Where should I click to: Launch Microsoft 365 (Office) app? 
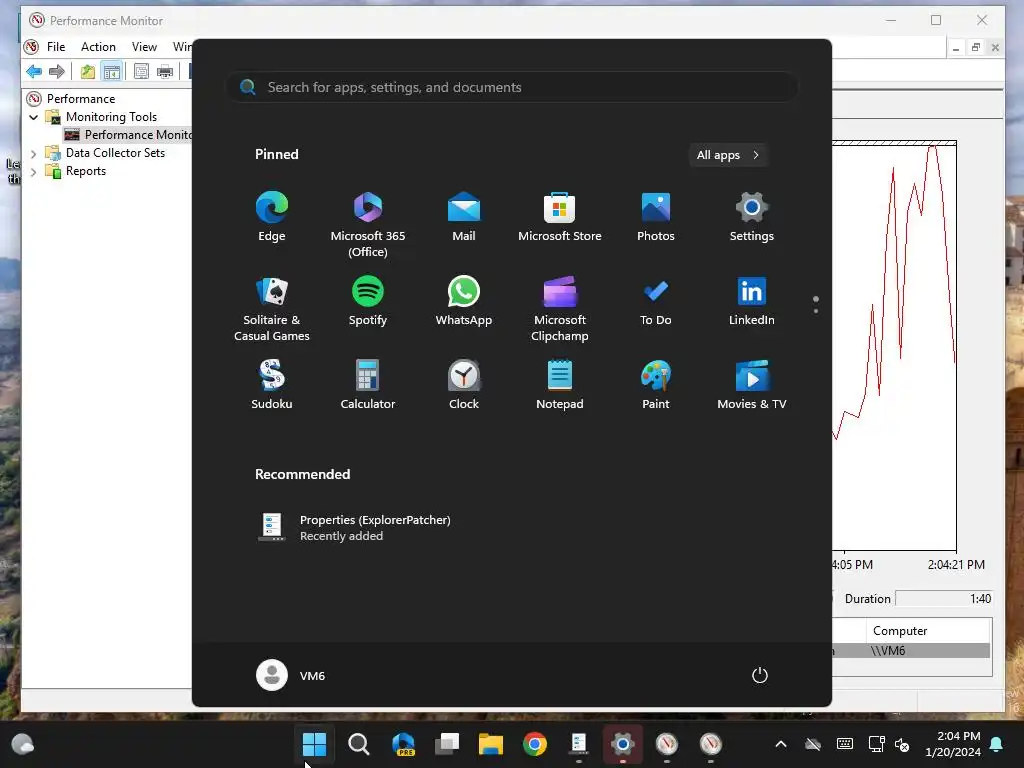[368, 225]
